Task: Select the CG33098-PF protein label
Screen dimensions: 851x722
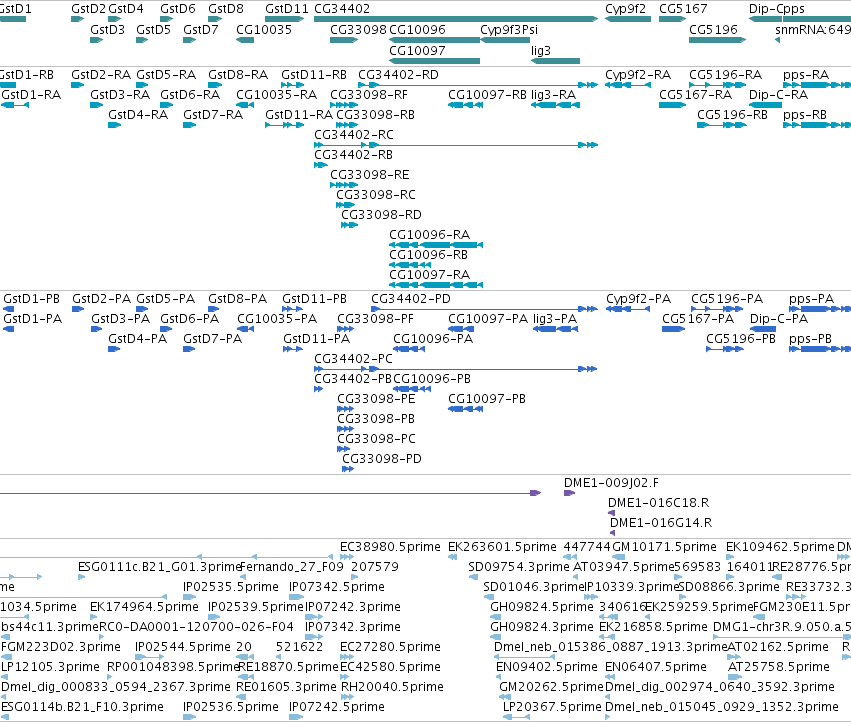Action: (375, 319)
